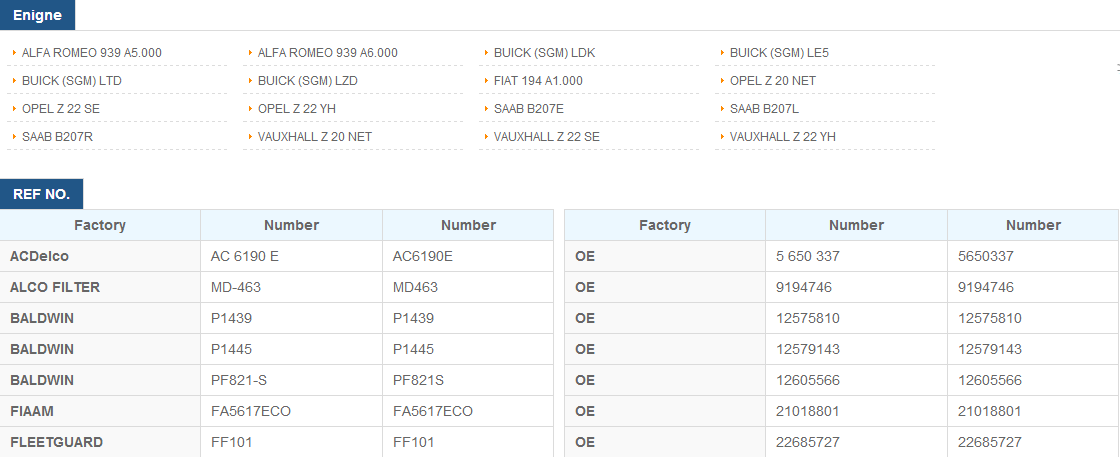The image size is (1120, 457).
Task: Click orange arrow beside BUICK (SGM) LE5
Action: pos(722,52)
